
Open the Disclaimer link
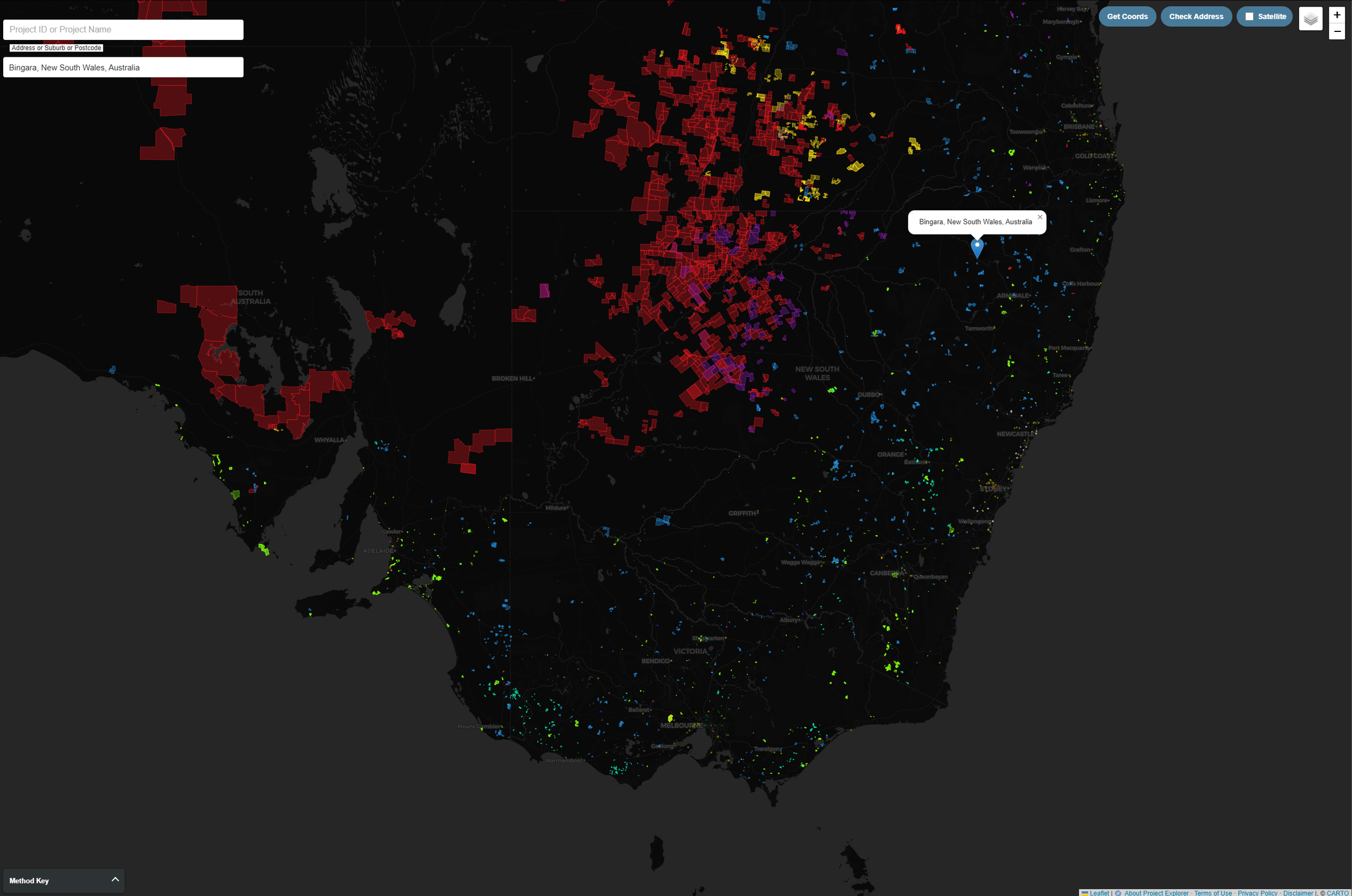click(x=1298, y=893)
